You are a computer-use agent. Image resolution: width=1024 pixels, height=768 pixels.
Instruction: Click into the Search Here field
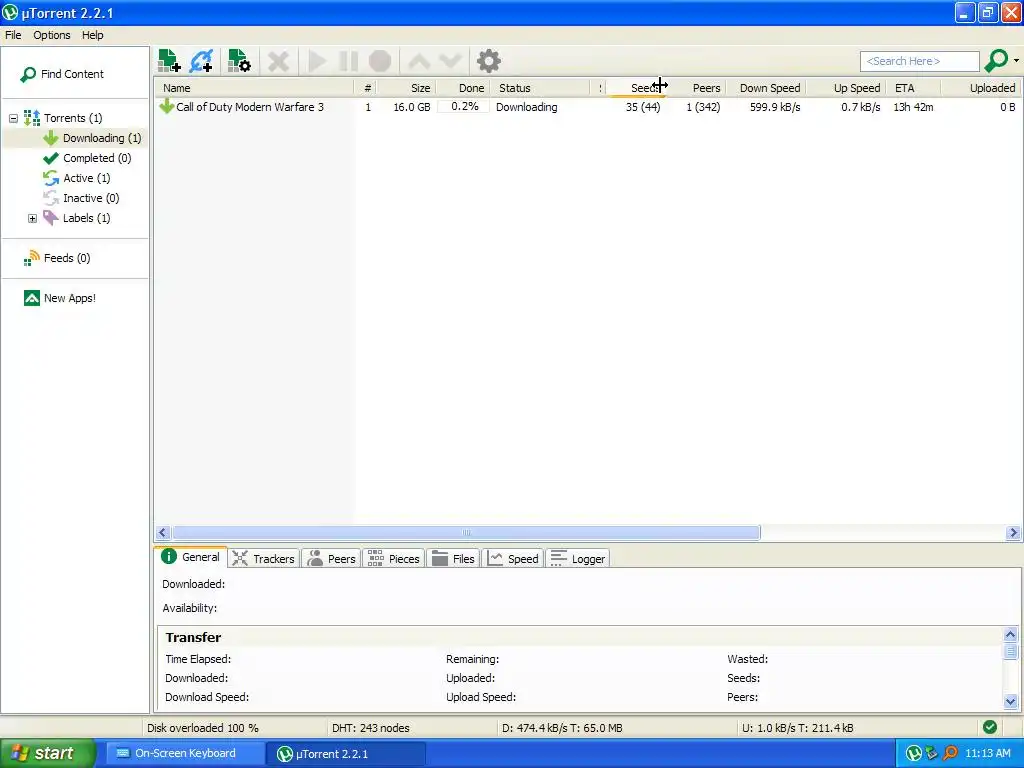[920, 61]
